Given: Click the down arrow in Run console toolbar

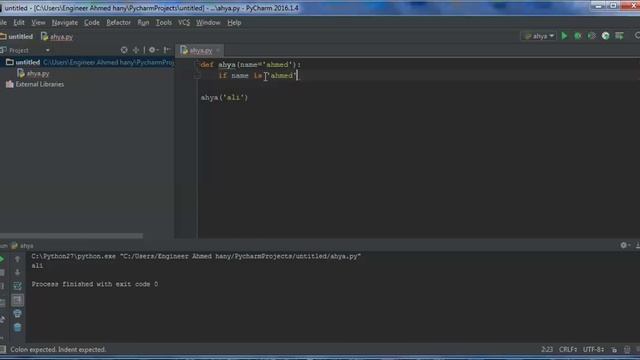Looking at the screenshot, I should 17,272.
